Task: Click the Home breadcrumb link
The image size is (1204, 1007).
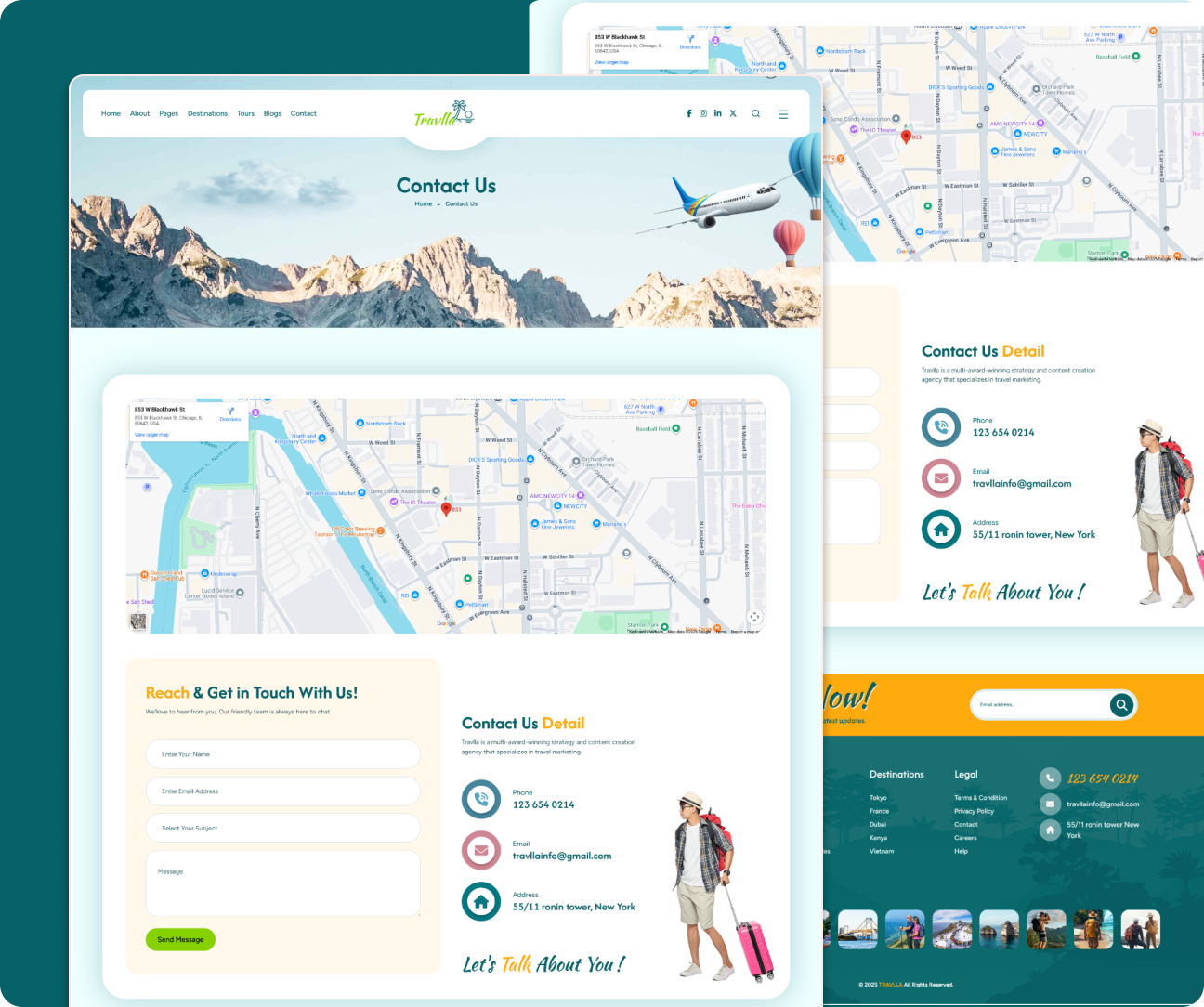Action: click(x=424, y=203)
